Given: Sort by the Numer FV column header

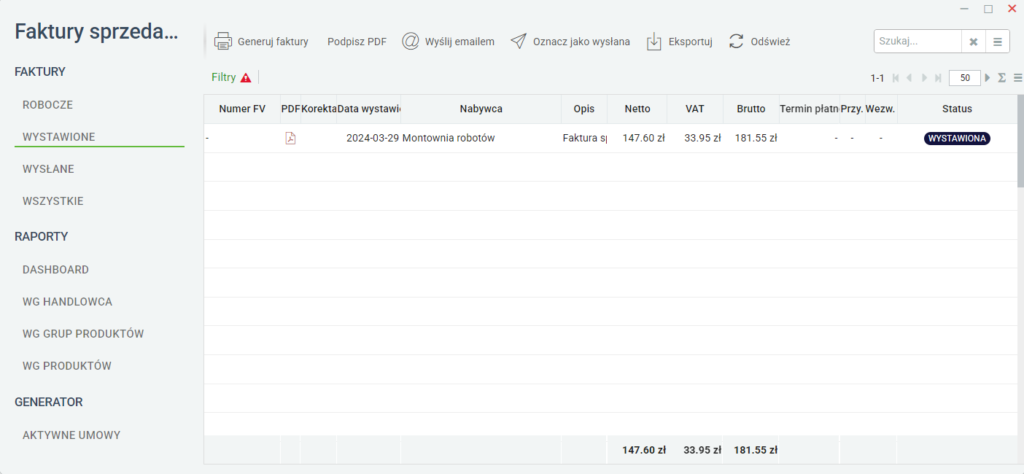Looking at the screenshot, I should click(x=242, y=109).
